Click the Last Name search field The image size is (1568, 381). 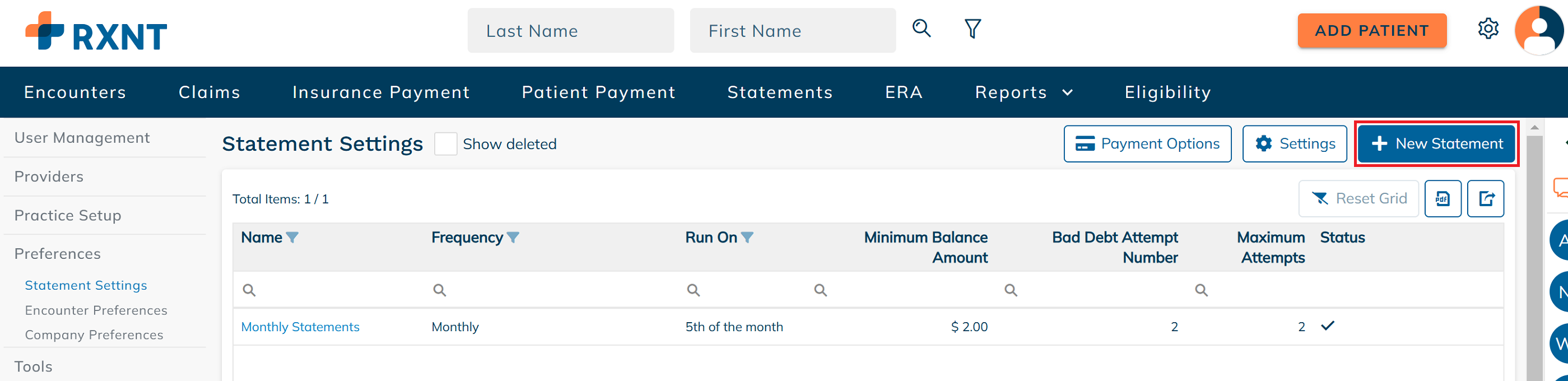tap(570, 30)
